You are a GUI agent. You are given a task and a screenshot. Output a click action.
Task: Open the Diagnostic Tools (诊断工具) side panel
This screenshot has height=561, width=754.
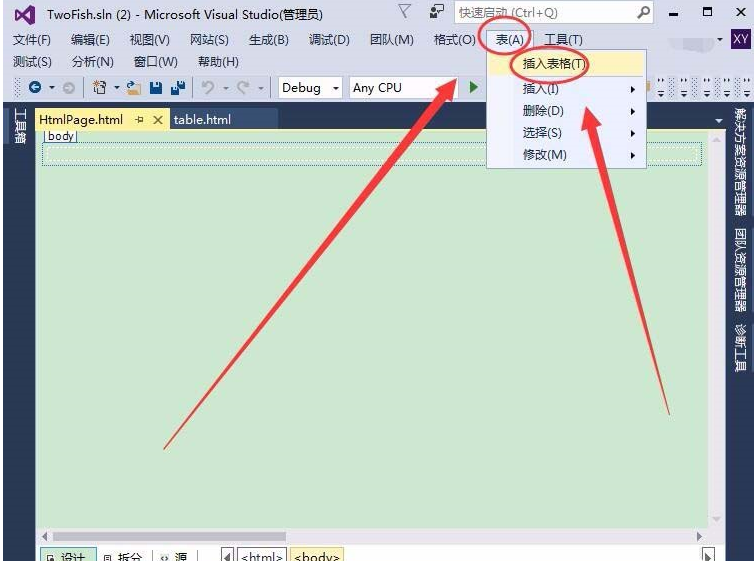pos(740,347)
